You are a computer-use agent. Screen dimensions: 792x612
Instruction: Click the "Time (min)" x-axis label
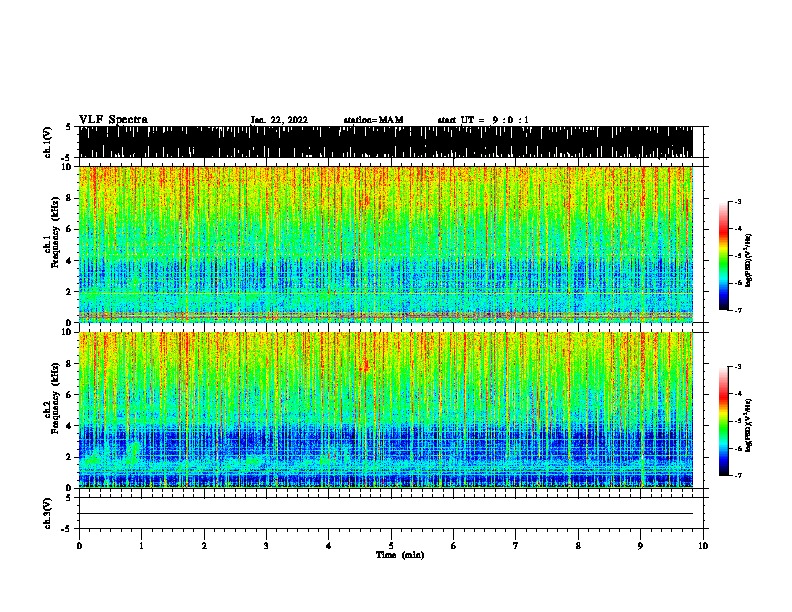click(x=400, y=555)
